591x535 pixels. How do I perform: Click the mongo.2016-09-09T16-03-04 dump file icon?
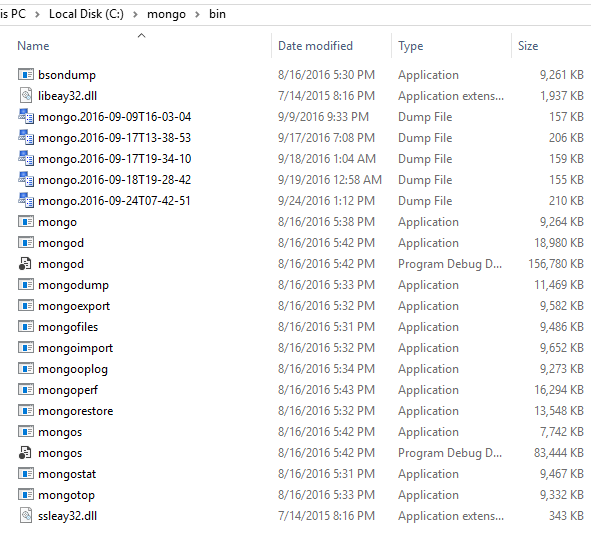pyautogui.click(x=26, y=117)
